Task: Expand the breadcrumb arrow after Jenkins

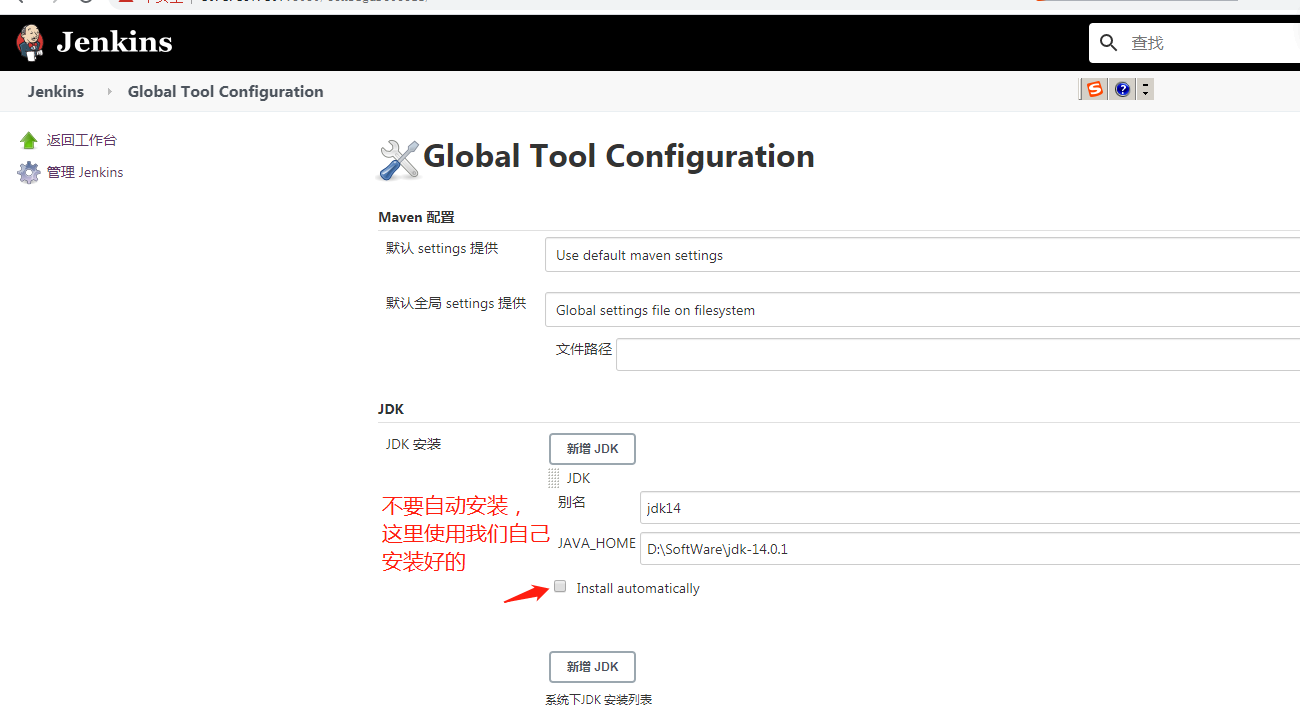Action: [x=109, y=92]
